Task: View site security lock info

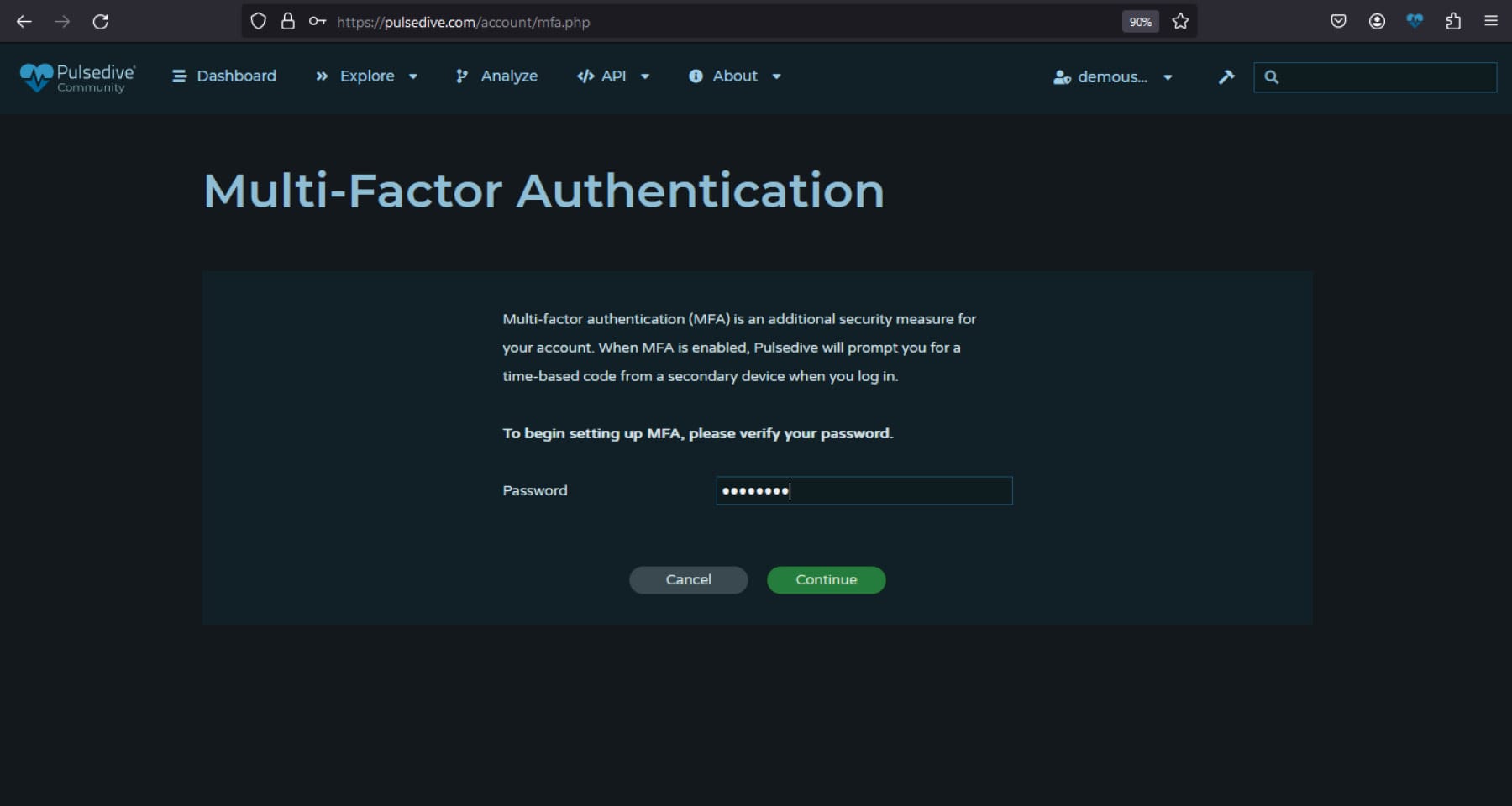Action: click(288, 22)
